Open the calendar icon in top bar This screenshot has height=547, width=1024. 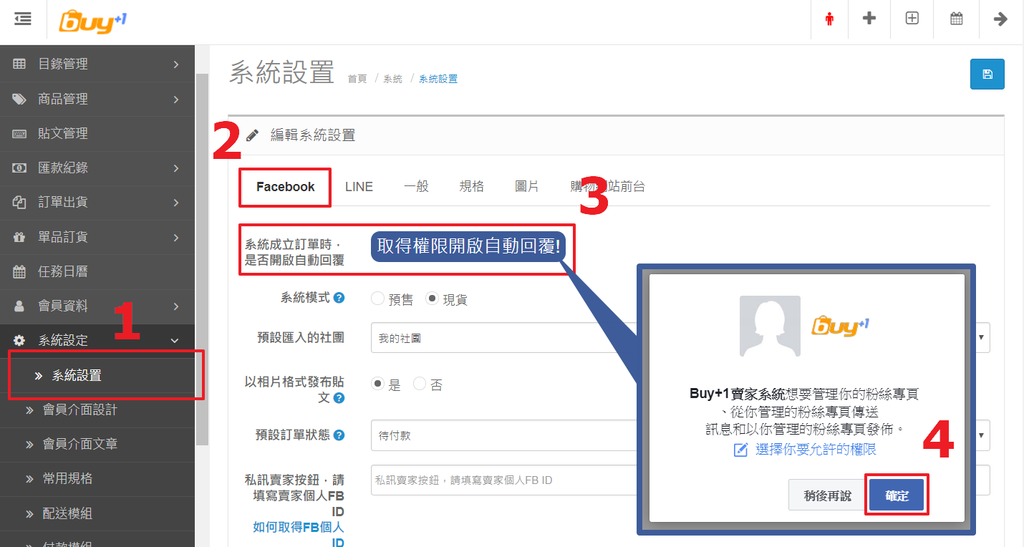click(956, 19)
